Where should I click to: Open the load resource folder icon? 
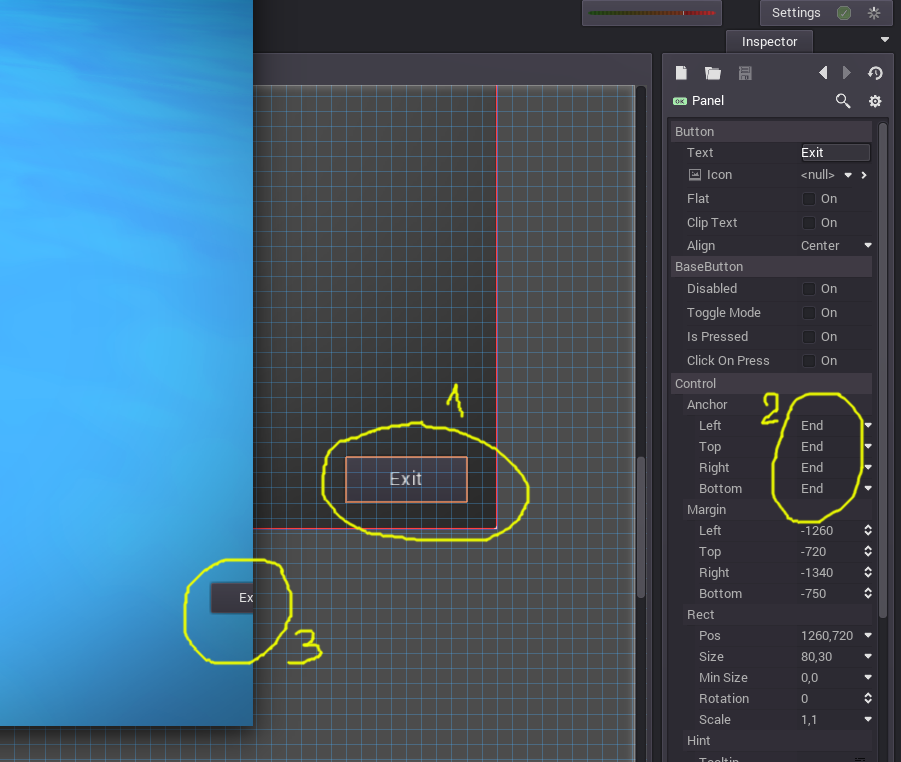pyautogui.click(x=712, y=72)
